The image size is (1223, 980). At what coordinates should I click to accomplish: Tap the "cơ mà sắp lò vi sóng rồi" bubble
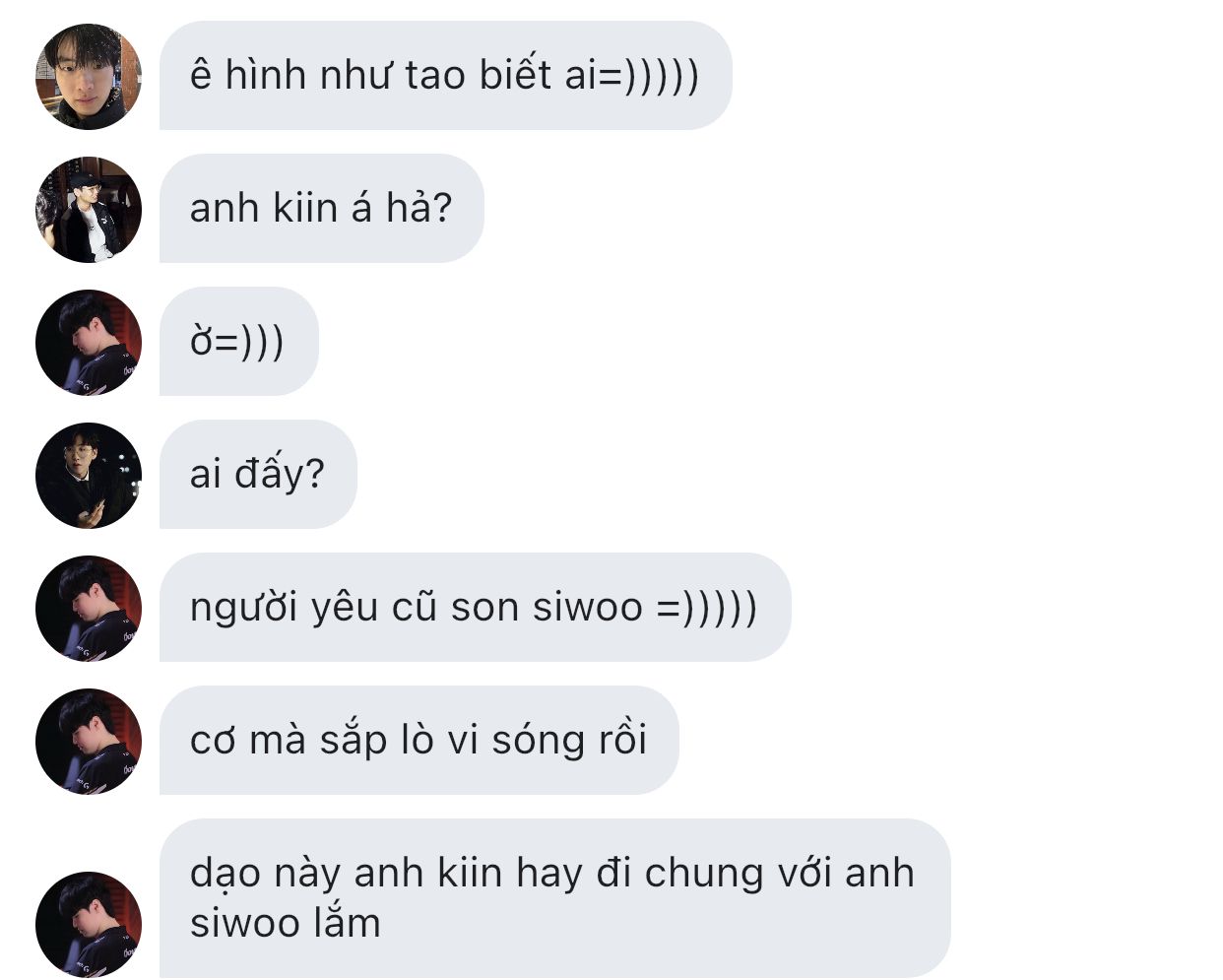point(419,741)
